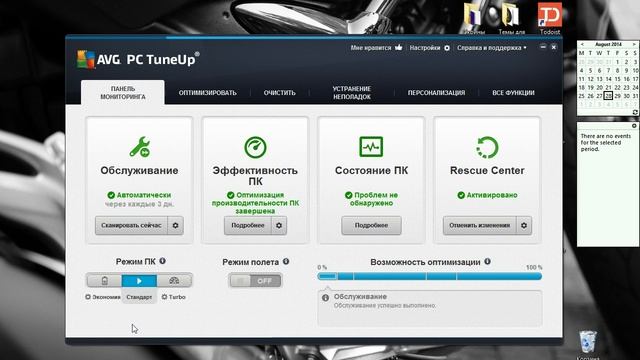Select Turbo mode gauge button
This screenshot has width=640, height=360.
174,281
